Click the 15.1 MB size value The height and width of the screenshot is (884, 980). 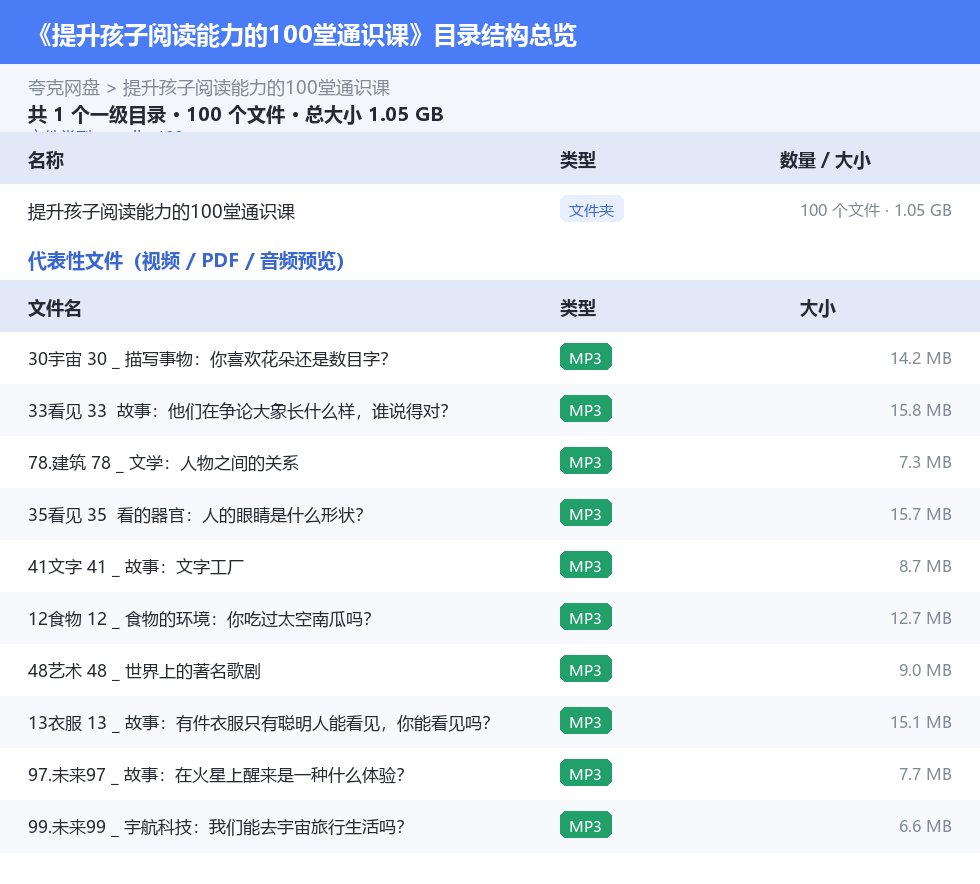tap(921, 722)
